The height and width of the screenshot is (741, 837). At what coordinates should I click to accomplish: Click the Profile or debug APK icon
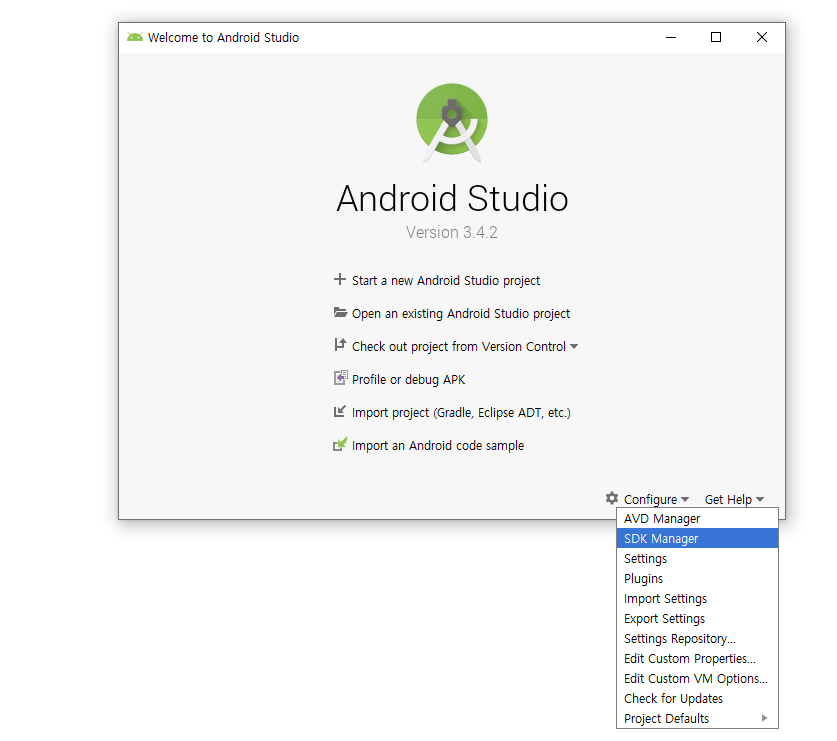point(340,378)
